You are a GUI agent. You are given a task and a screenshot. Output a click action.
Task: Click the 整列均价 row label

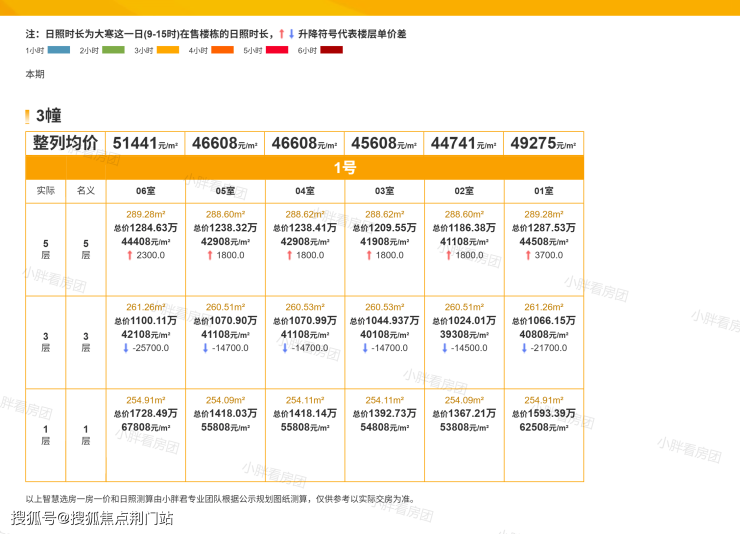pos(65,143)
